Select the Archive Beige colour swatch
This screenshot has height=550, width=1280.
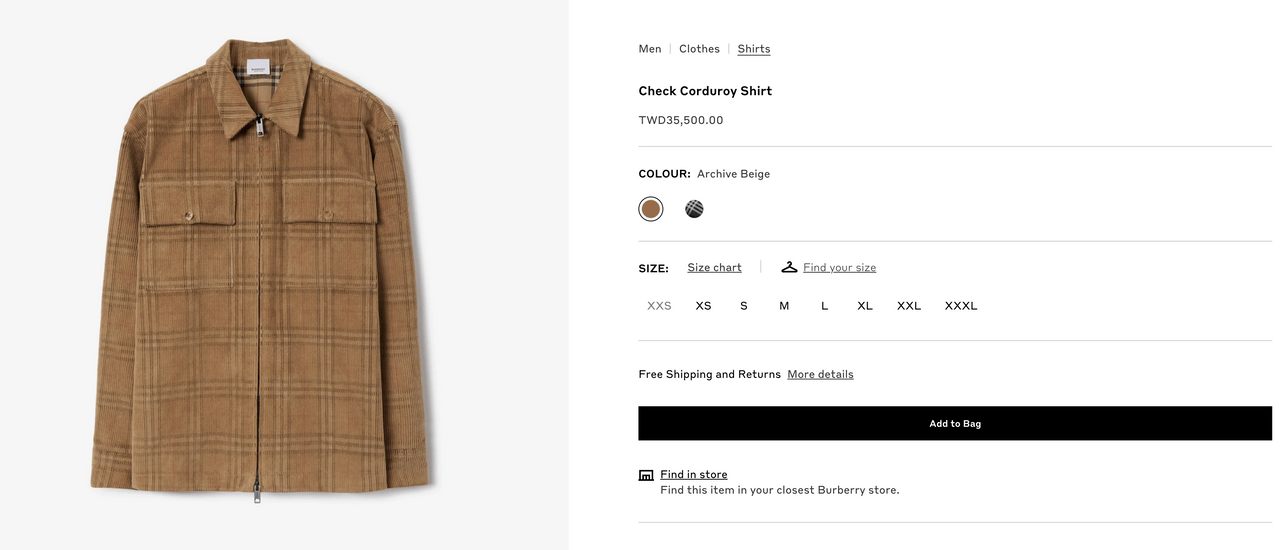pos(651,209)
